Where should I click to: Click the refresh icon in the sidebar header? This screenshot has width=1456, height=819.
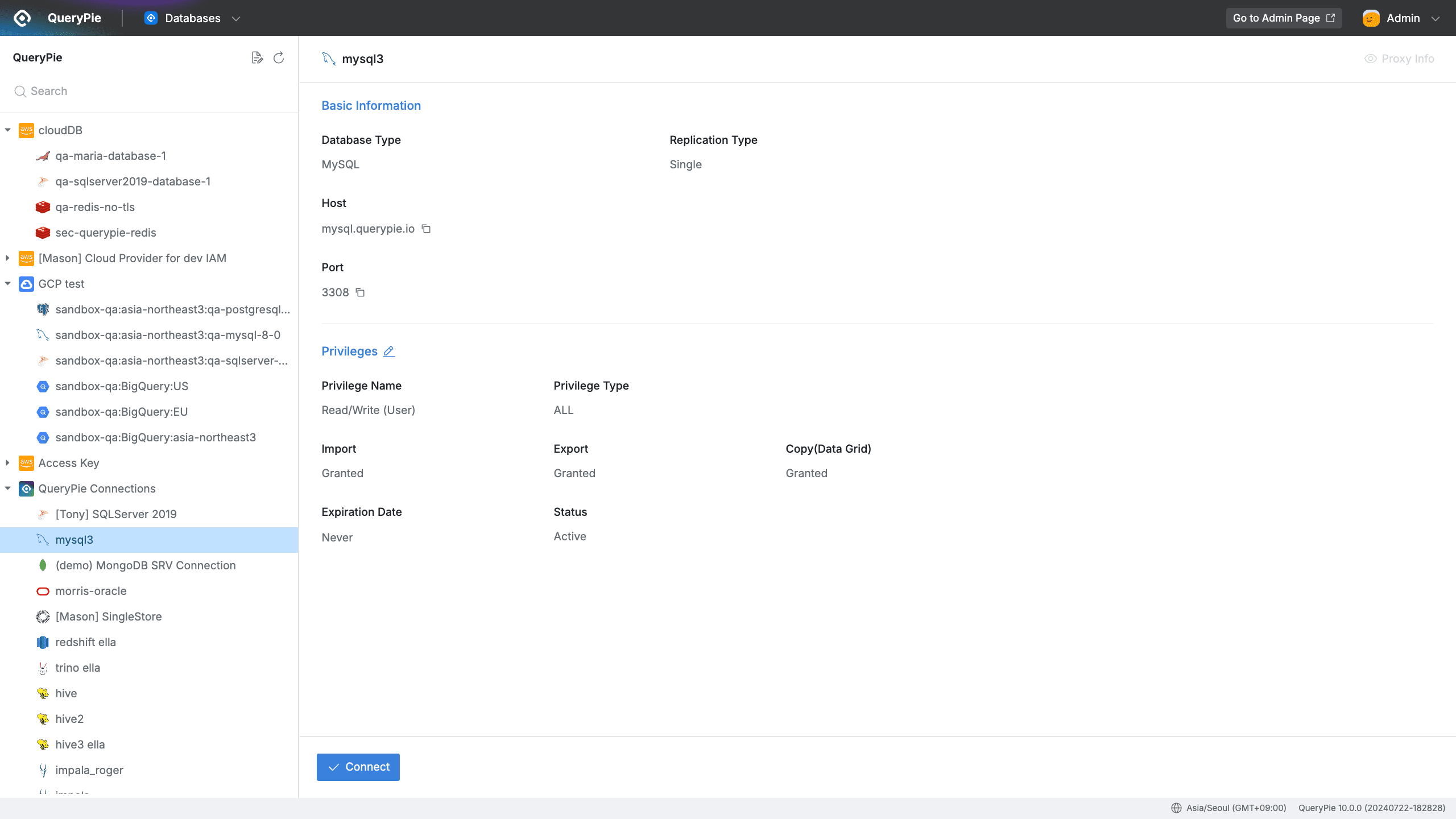coord(278,57)
